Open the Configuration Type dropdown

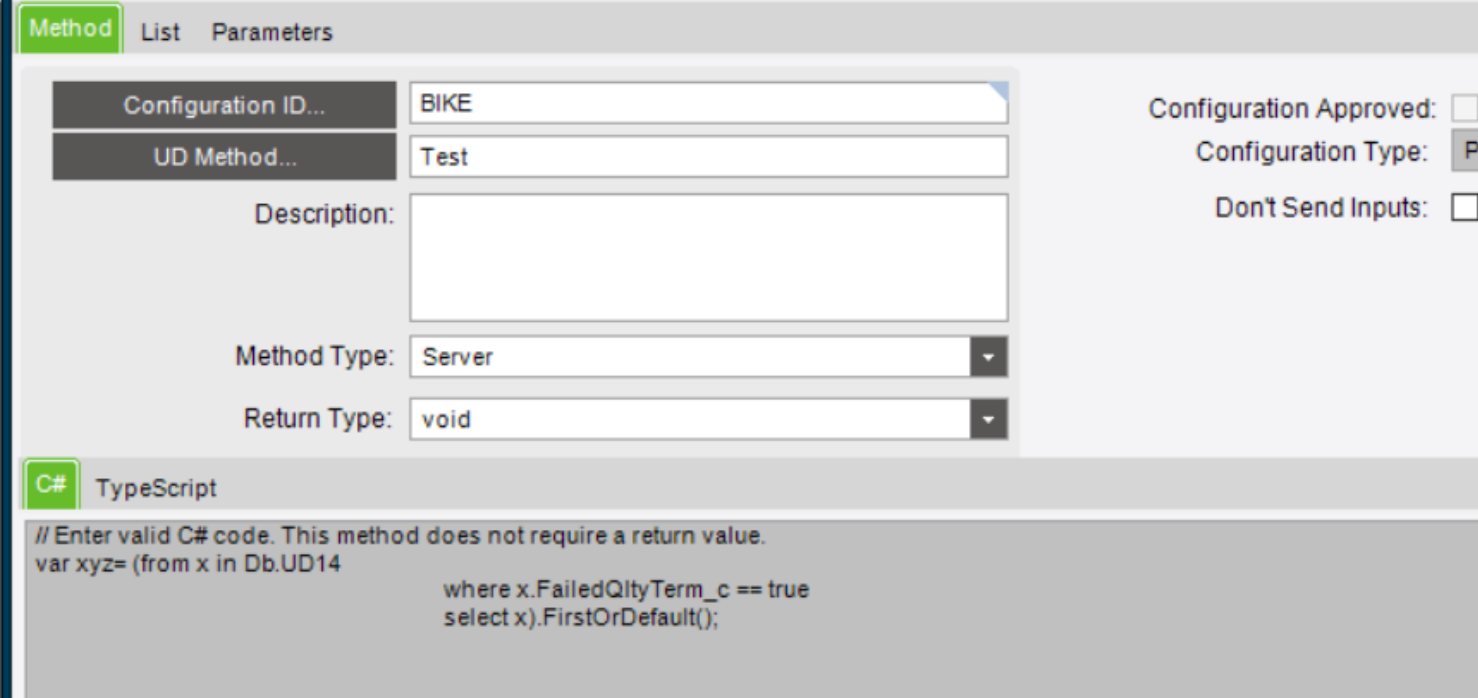tap(1466, 152)
